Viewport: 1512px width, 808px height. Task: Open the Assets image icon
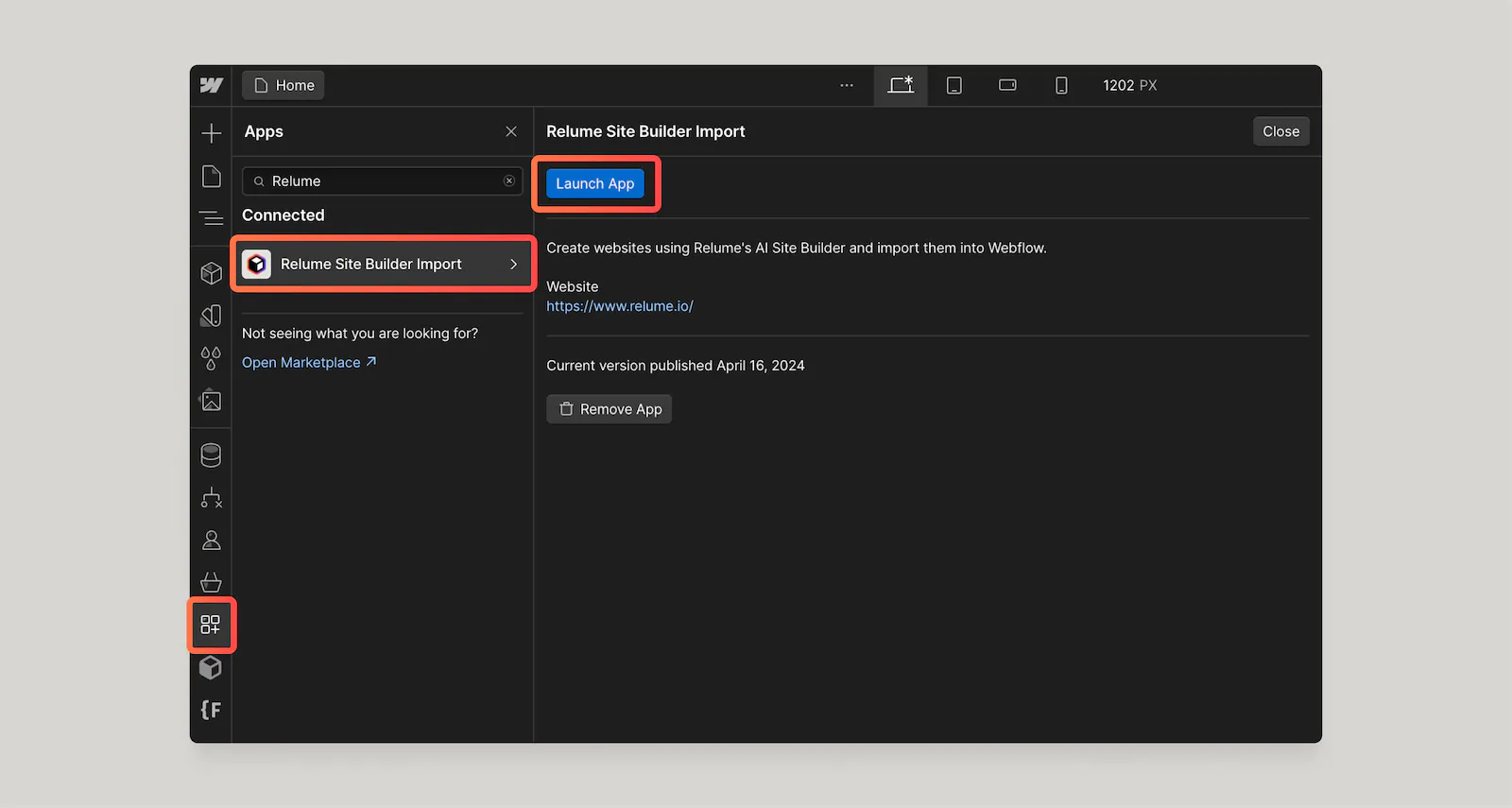tap(212, 401)
